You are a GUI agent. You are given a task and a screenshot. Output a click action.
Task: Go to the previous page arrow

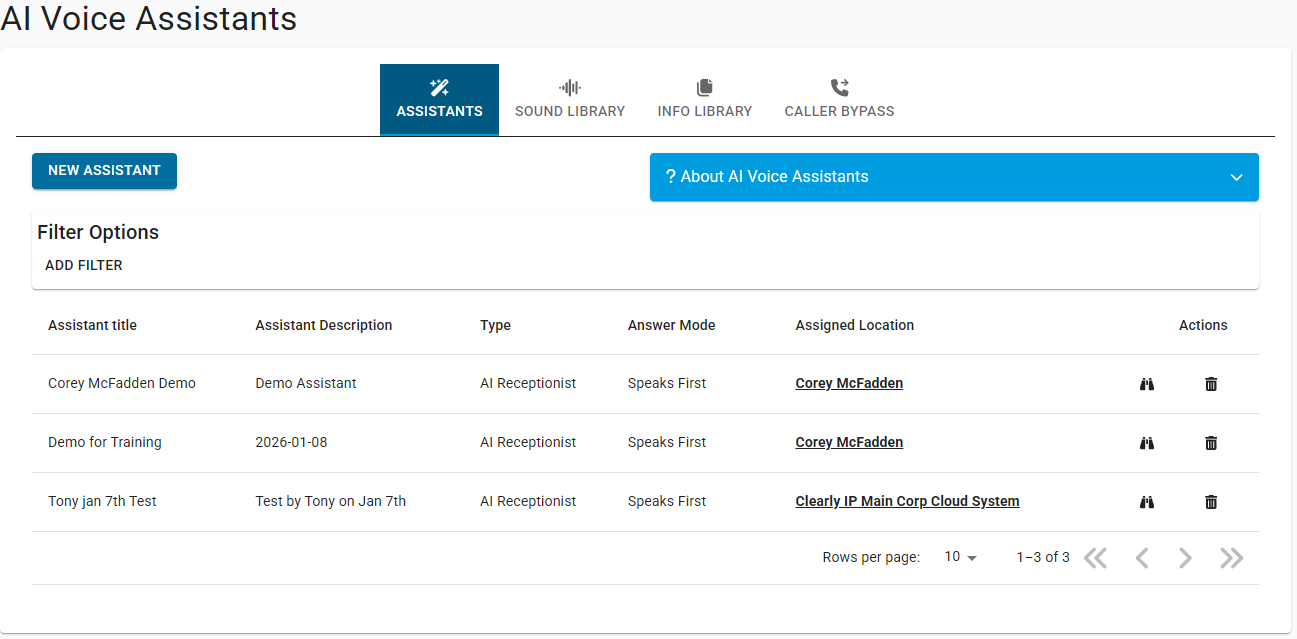1141,558
